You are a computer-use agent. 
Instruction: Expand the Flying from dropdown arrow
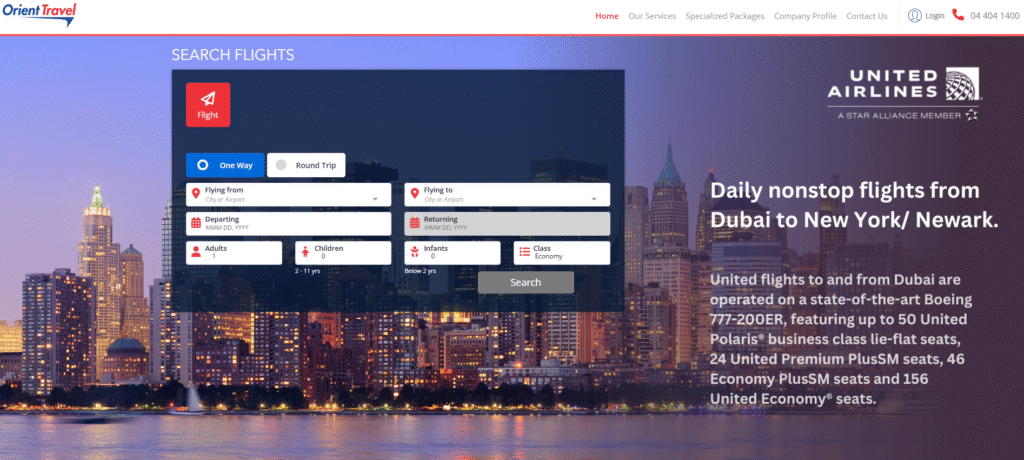point(375,199)
